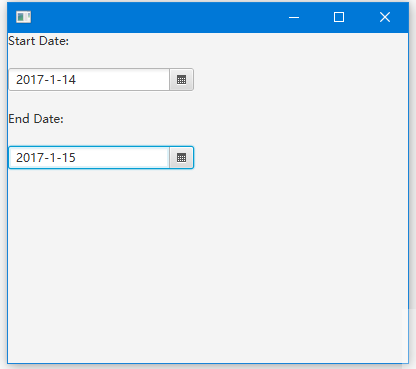Close the date picker window

385,17
